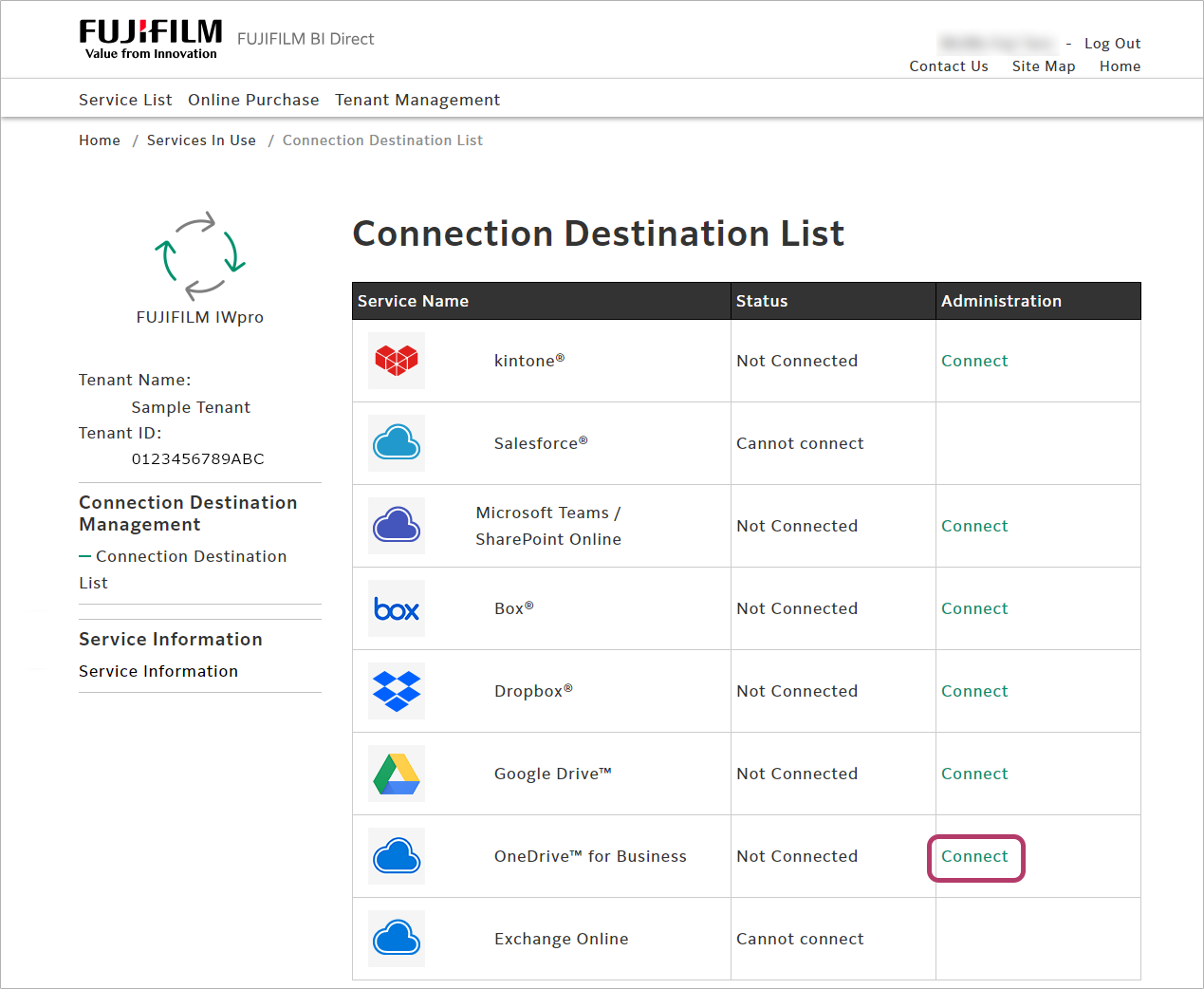
Task: Click the FUJIFILM logo
Action: click(151, 39)
